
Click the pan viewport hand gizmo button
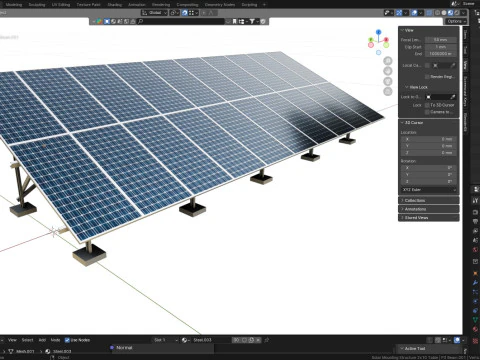388,71
